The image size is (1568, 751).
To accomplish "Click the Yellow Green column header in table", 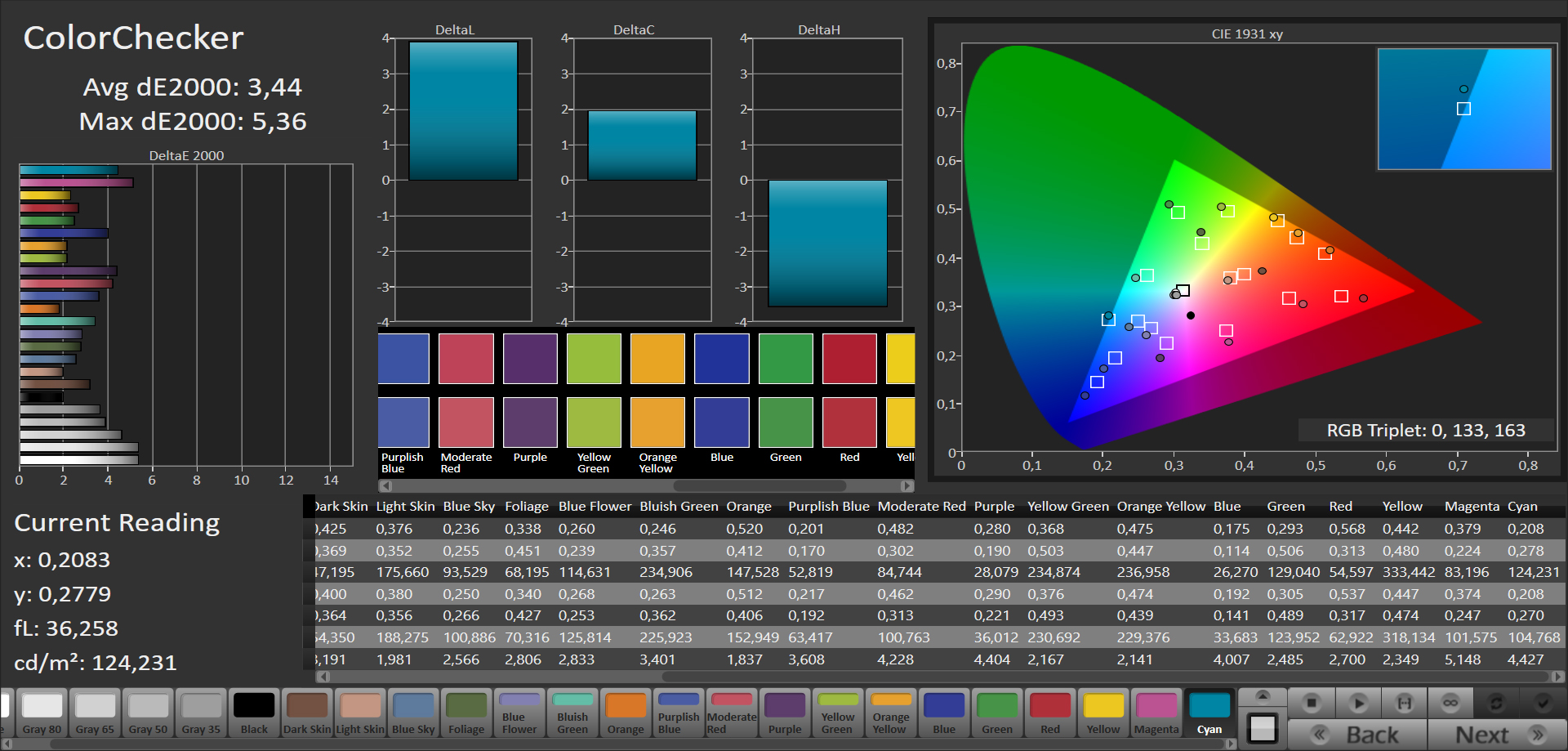I will click(x=1067, y=507).
